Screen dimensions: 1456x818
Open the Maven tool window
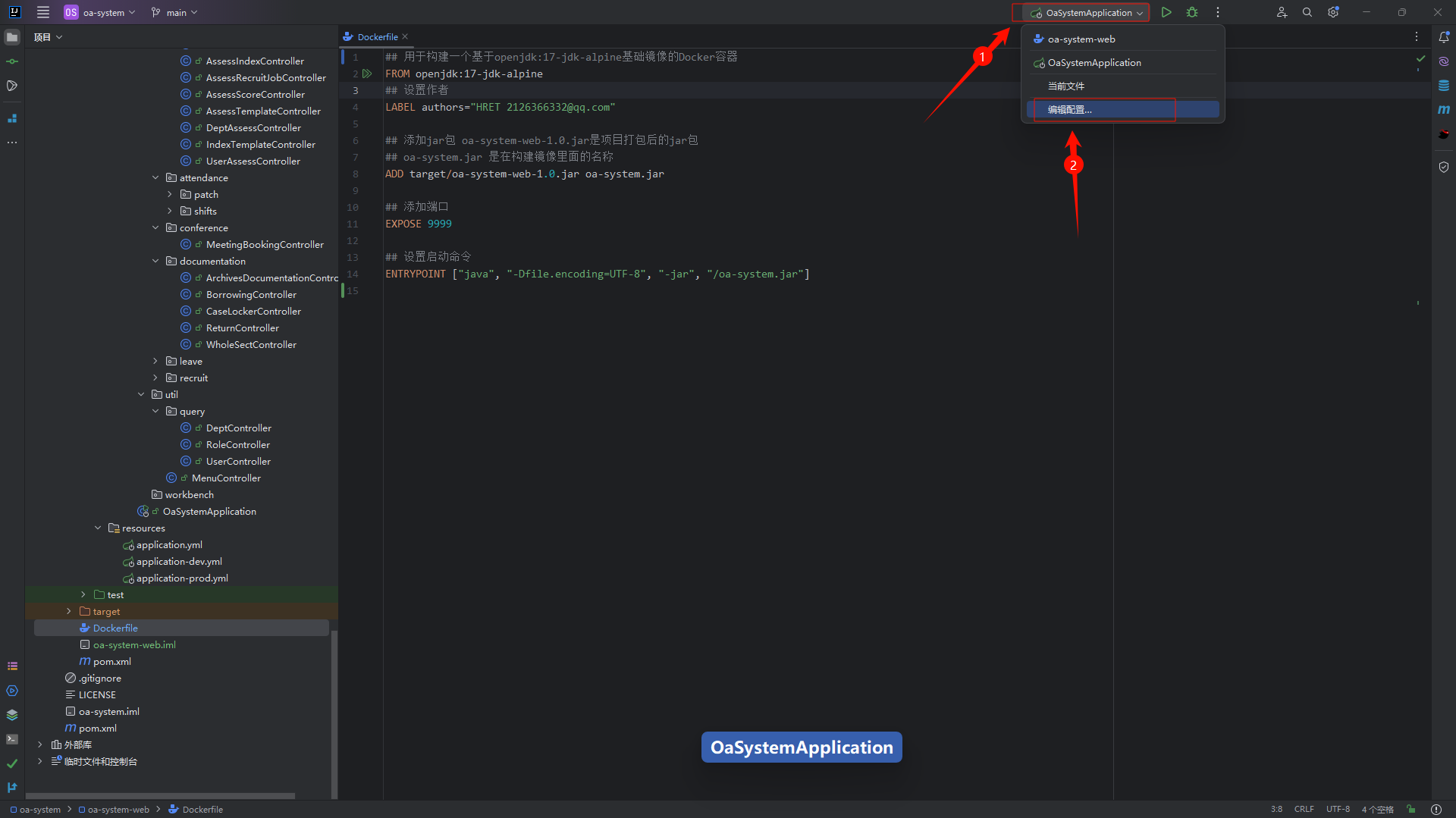[1444, 110]
